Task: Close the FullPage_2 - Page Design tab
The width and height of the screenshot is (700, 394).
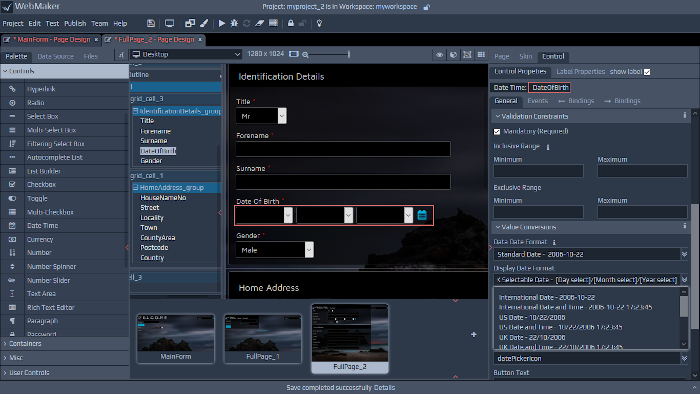Action: pos(200,40)
